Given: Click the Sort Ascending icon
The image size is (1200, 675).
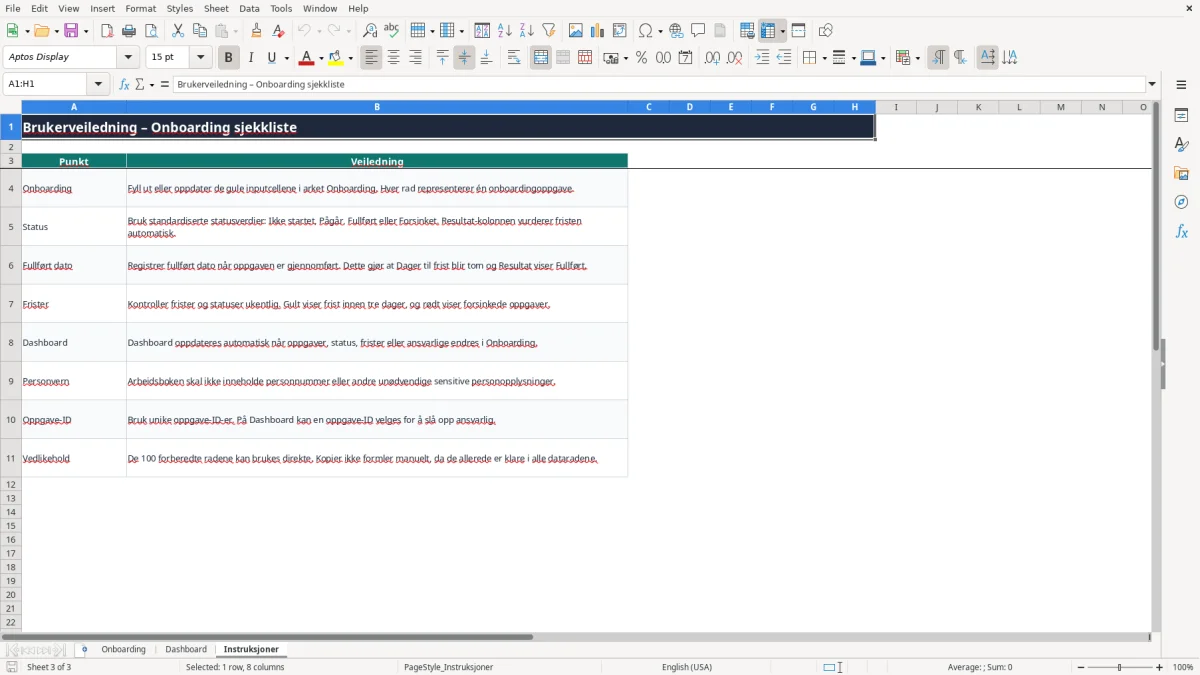Looking at the screenshot, I should pos(505,31).
